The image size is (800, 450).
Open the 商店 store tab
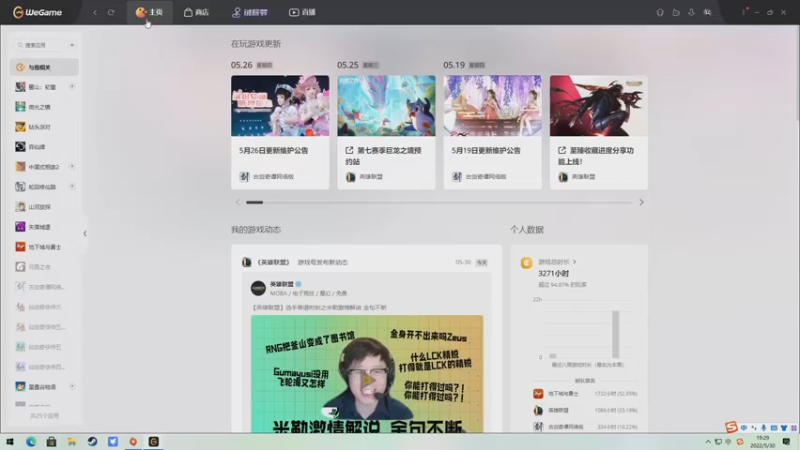(196, 12)
